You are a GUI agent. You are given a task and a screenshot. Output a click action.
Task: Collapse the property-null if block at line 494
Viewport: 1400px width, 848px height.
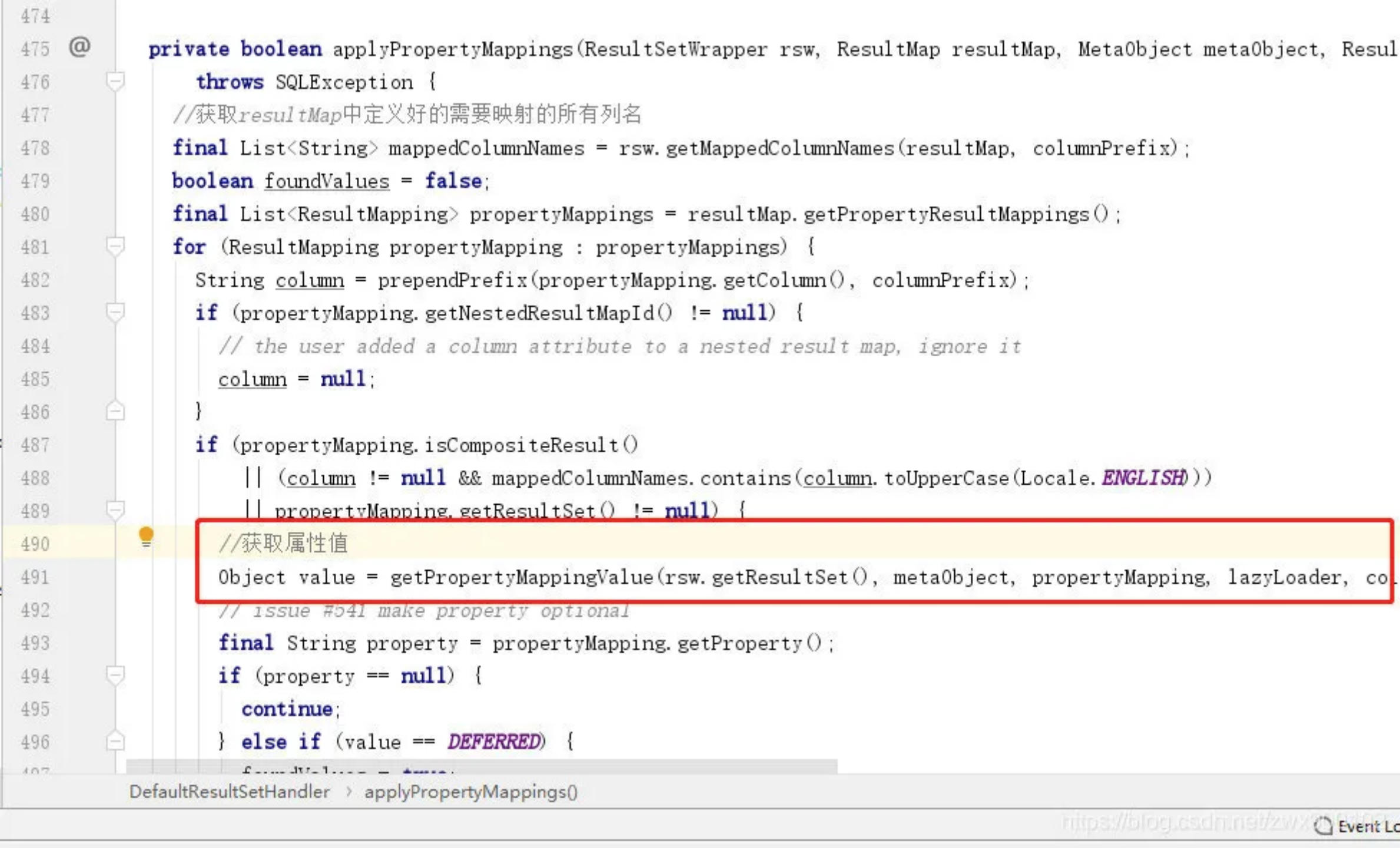click(x=115, y=675)
